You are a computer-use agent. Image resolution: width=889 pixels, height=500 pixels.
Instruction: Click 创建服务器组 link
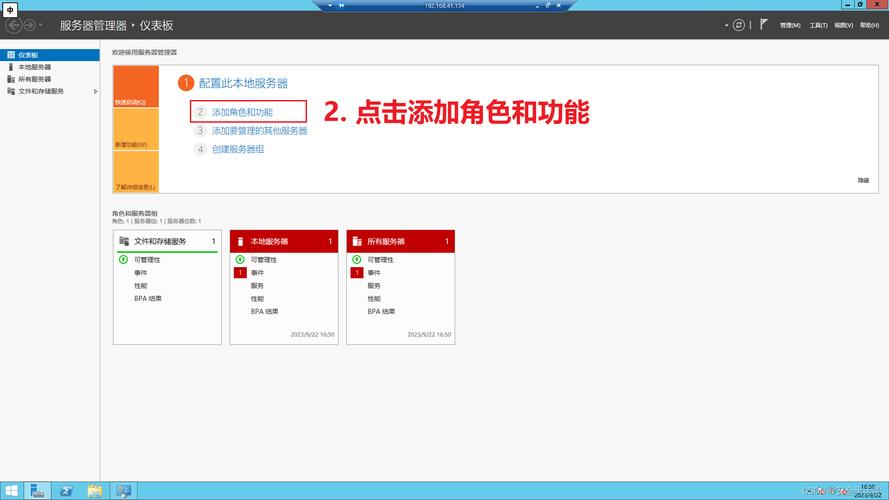coord(238,149)
